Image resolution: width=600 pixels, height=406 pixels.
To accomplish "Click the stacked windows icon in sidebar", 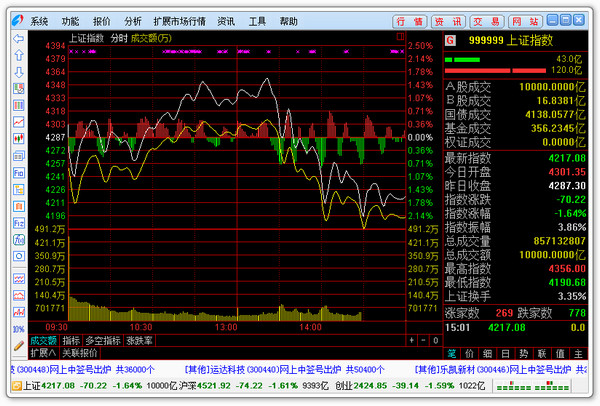I will pos(18,156).
